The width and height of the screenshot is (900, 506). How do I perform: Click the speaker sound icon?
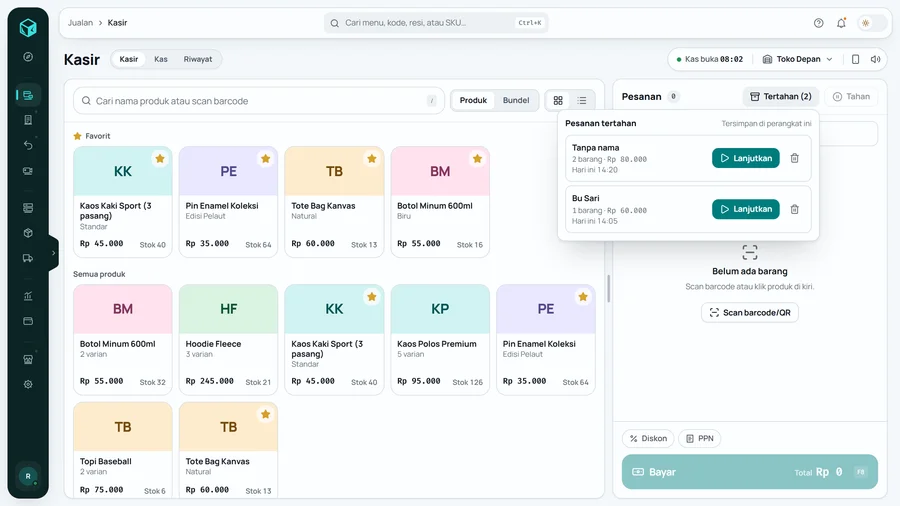pos(875,59)
